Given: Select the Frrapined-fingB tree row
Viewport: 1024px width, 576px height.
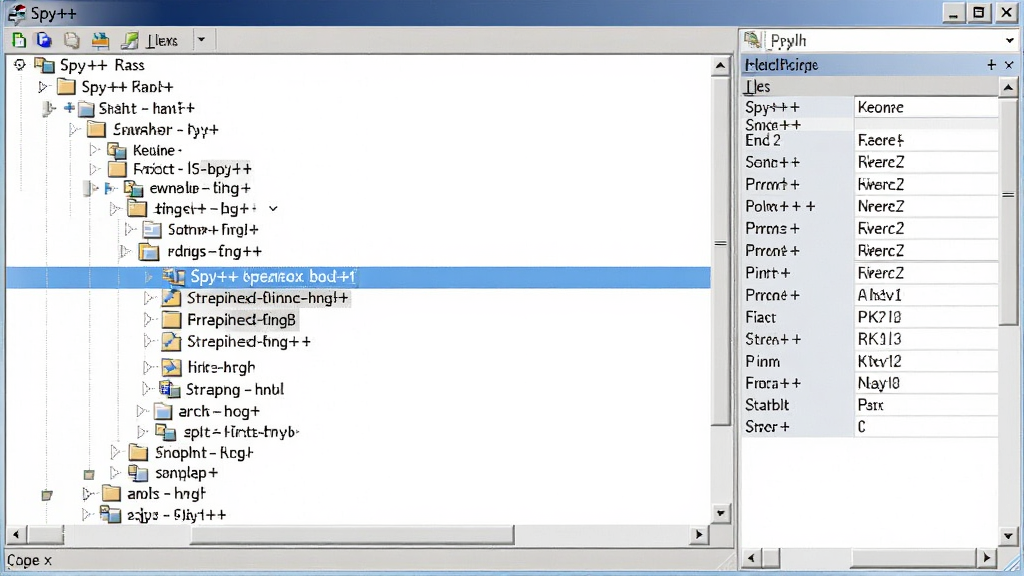Looking at the screenshot, I should (x=242, y=320).
